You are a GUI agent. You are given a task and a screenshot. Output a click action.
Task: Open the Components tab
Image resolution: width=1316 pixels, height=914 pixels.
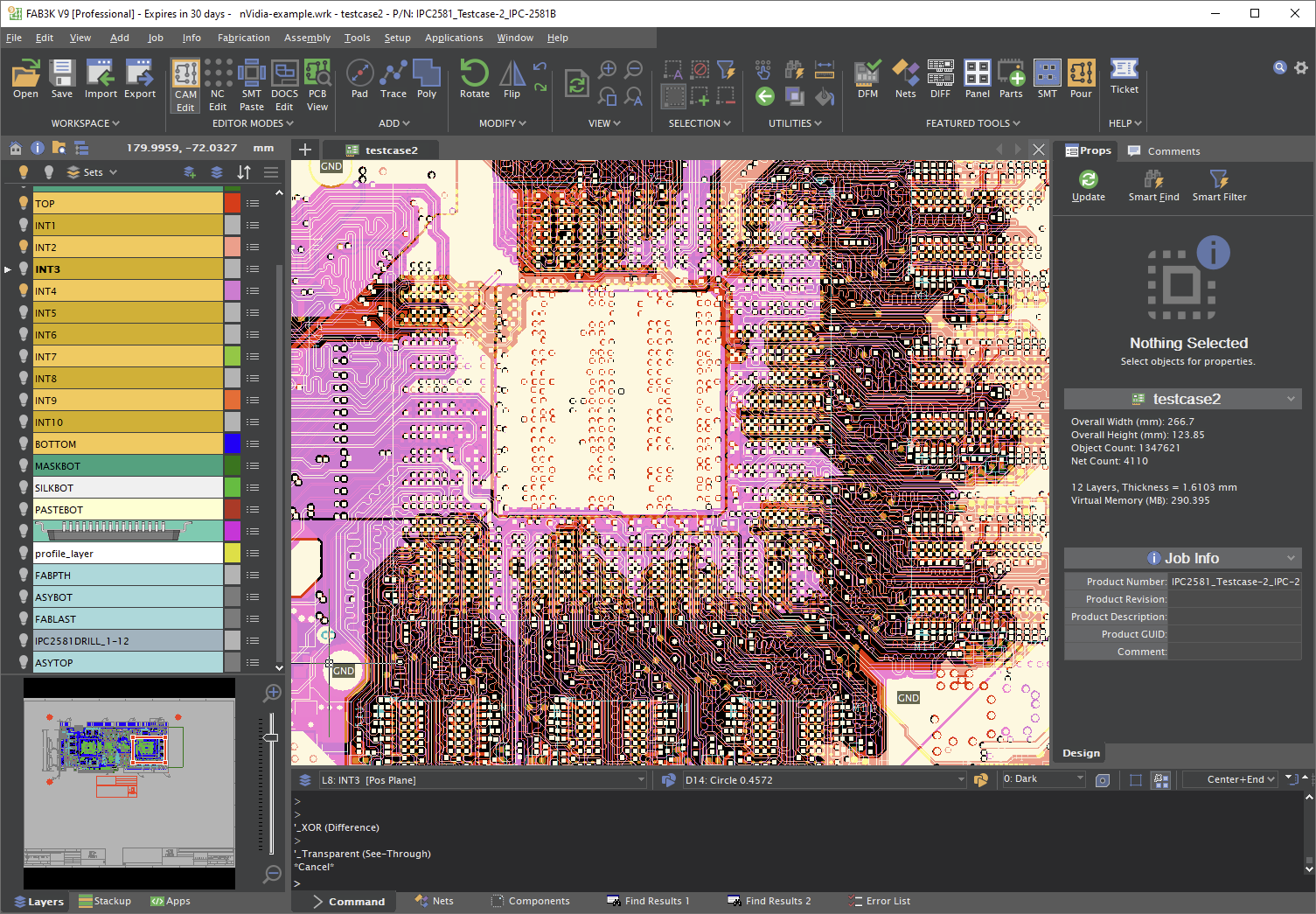(530, 901)
